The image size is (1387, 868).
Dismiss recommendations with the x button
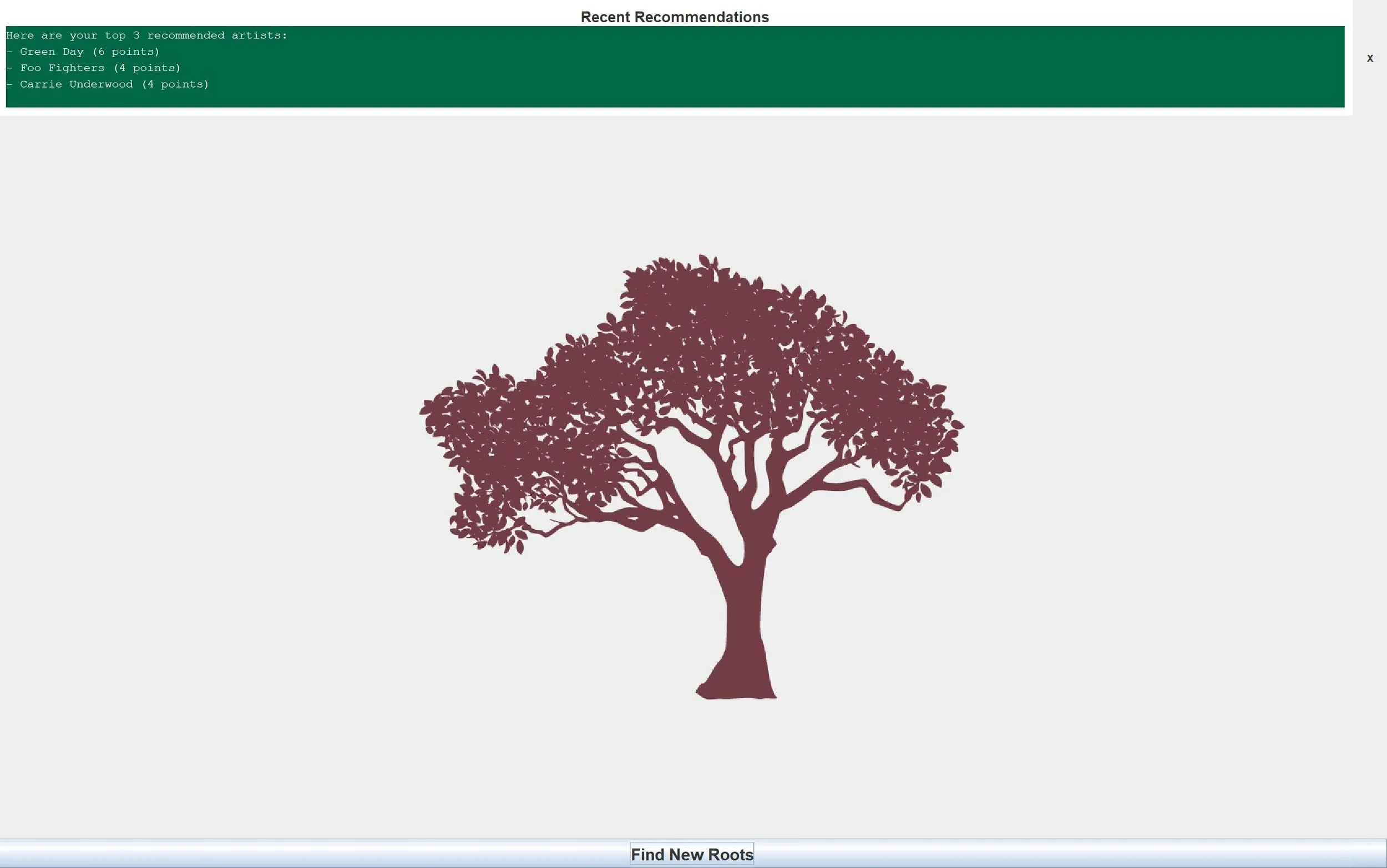(x=1370, y=59)
